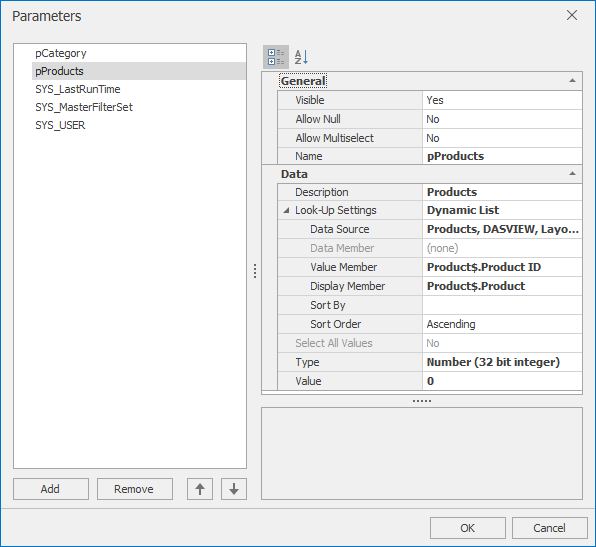Open Look-Up Settings value Dynamic List
The image size is (596, 547).
(x=502, y=210)
